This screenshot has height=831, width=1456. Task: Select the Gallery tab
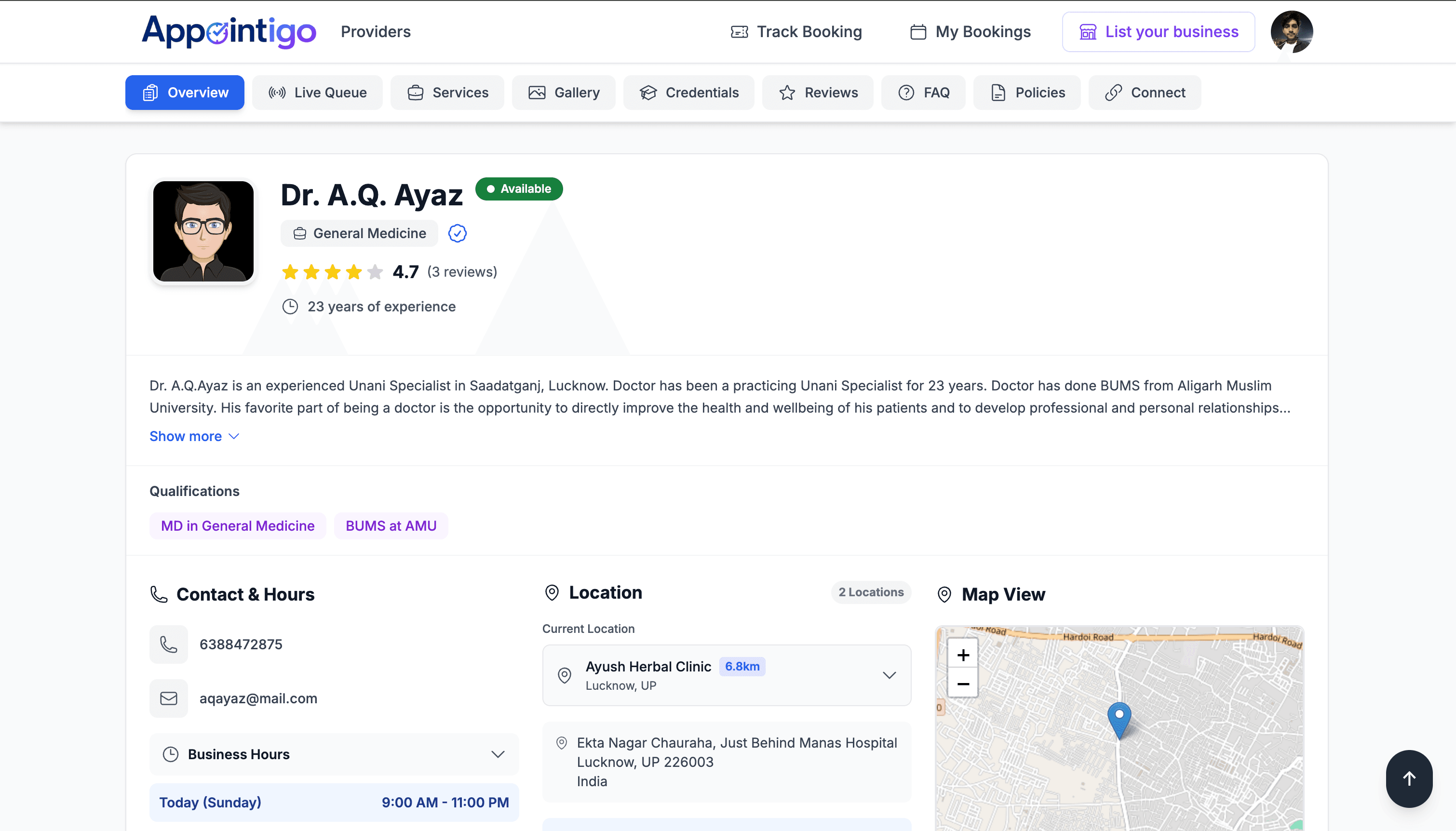[563, 92]
